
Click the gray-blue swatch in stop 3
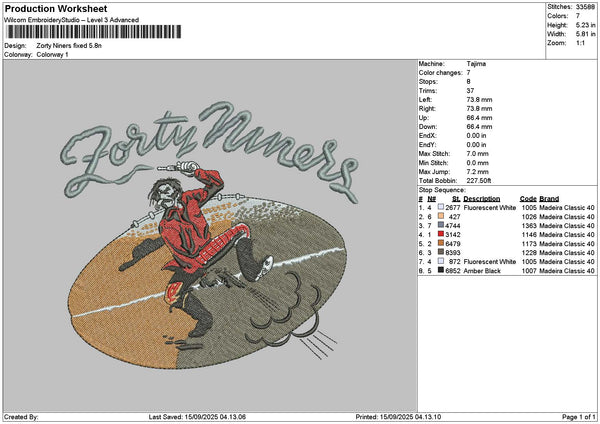click(x=441, y=225)
